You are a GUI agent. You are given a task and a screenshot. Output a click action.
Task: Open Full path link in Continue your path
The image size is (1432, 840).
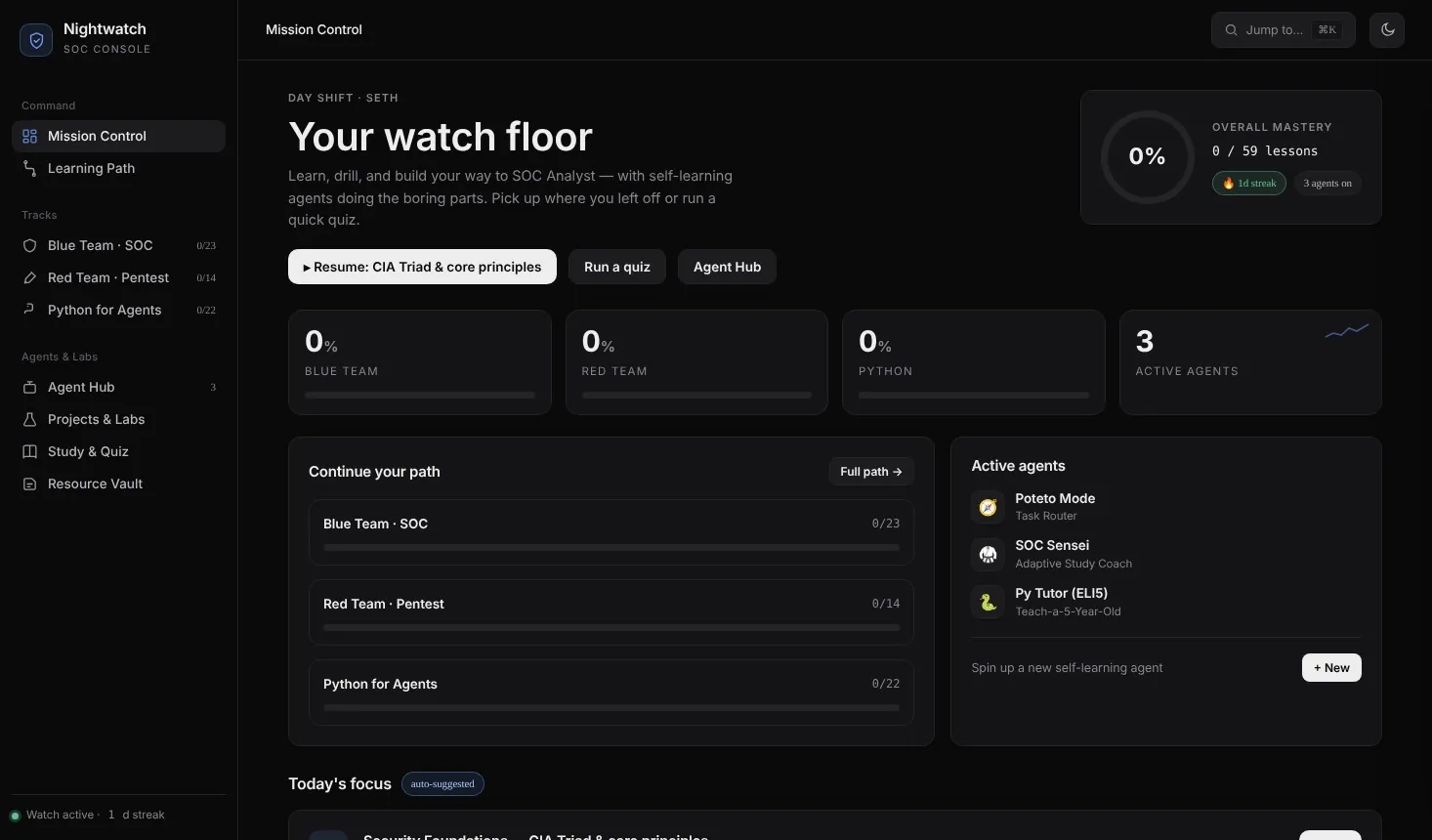point(871,472)
